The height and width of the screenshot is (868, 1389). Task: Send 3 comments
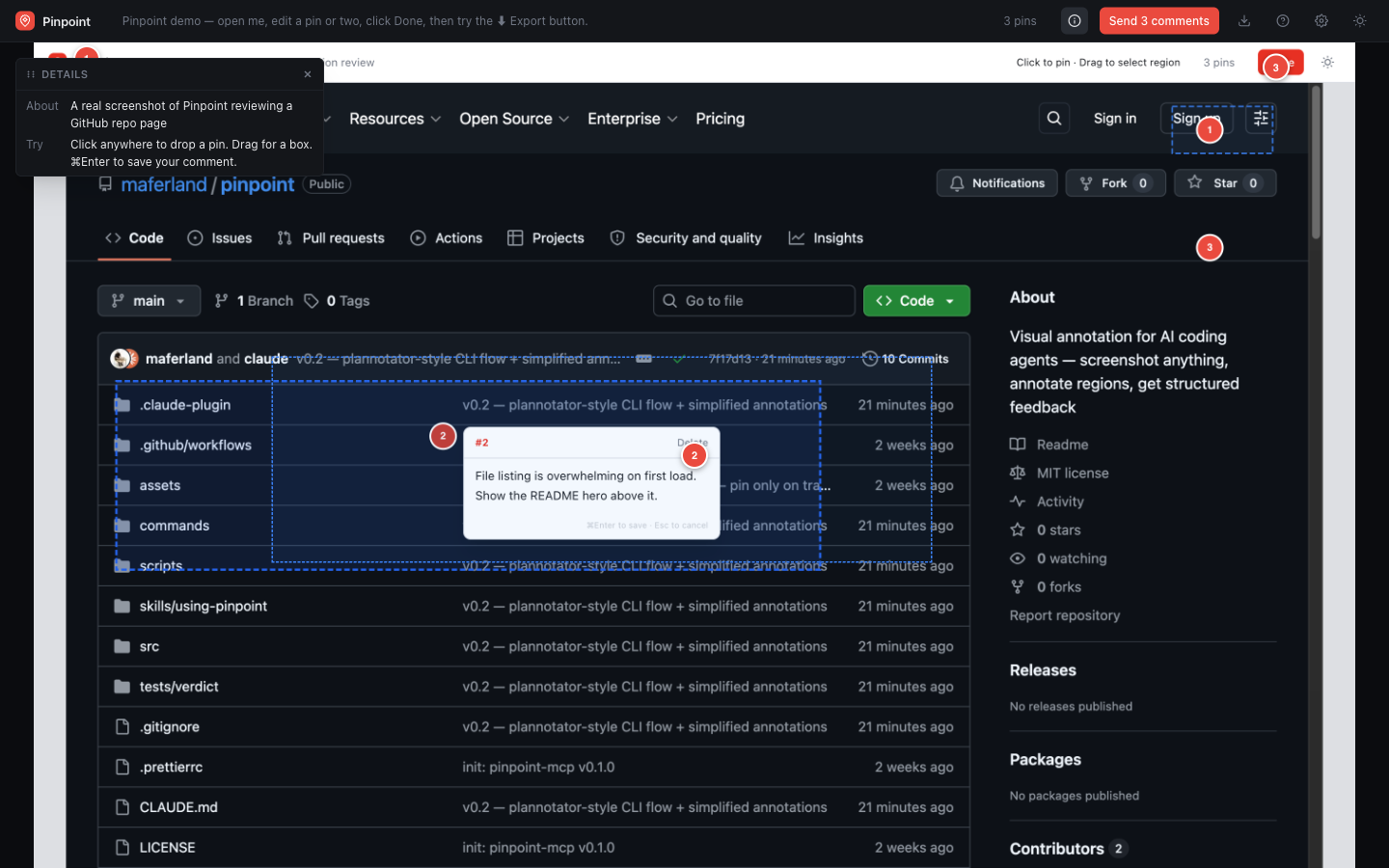1158,20
